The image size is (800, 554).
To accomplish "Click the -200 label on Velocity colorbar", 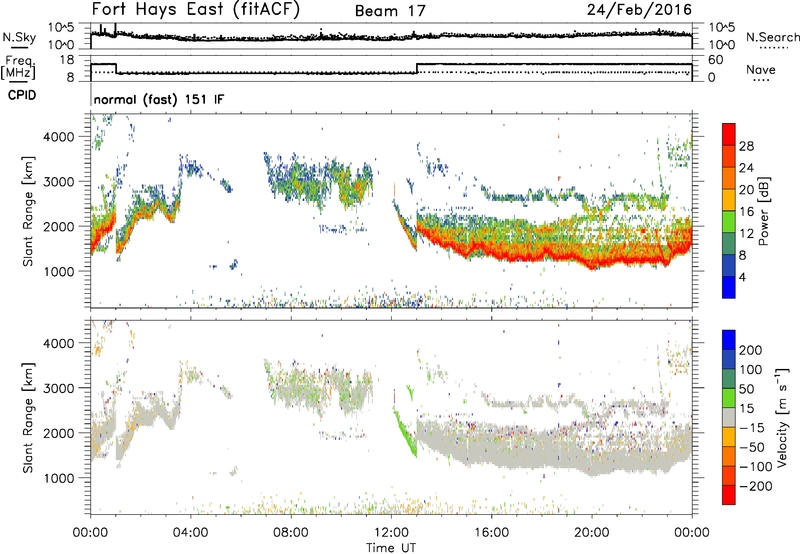I will 756,486.
